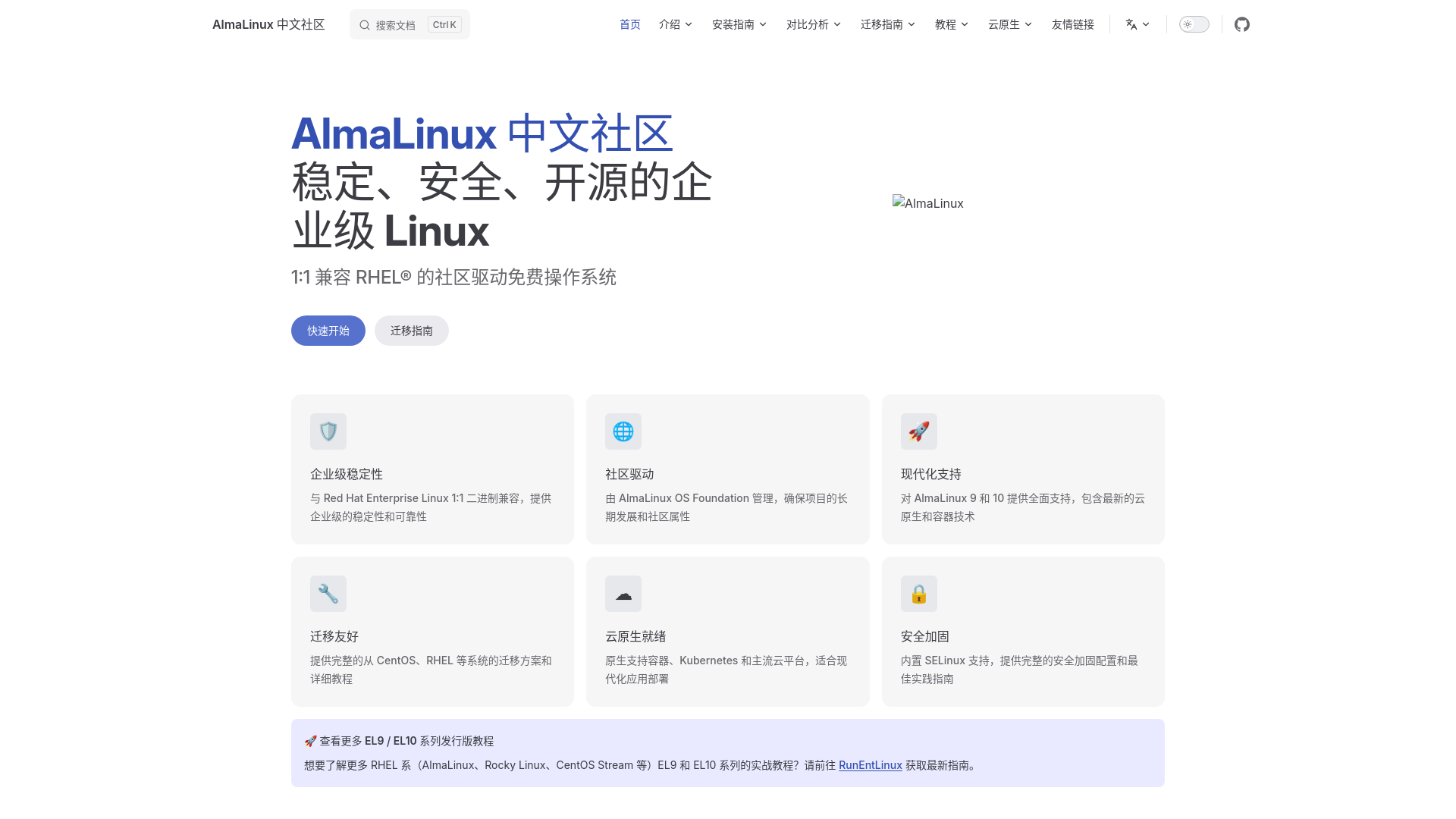Click the AlmaLinux hero image
Viewport: 1456px width, 819px height.
pos(928,203)
